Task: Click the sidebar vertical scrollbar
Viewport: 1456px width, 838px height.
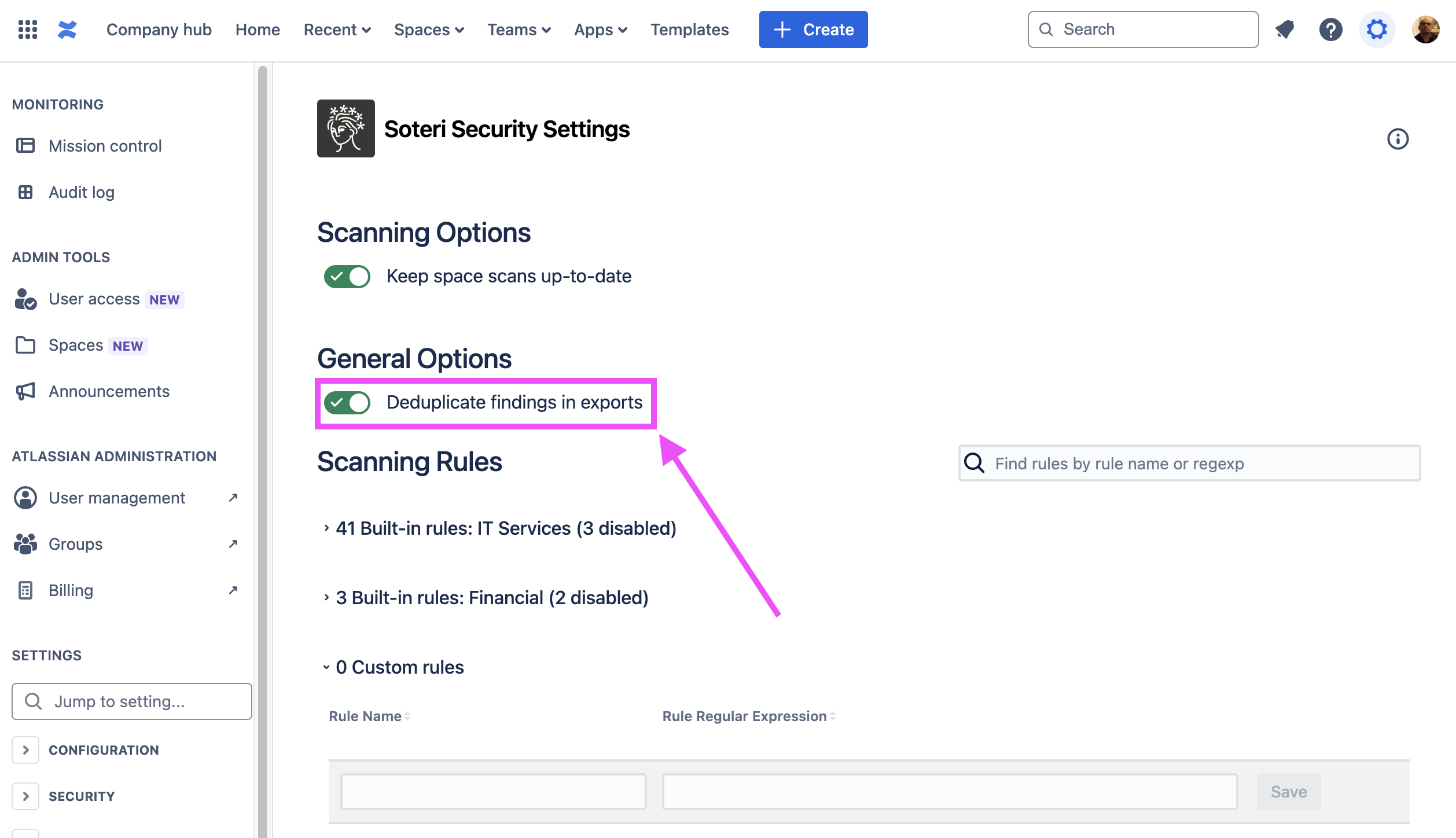Action: coord(263,451)
